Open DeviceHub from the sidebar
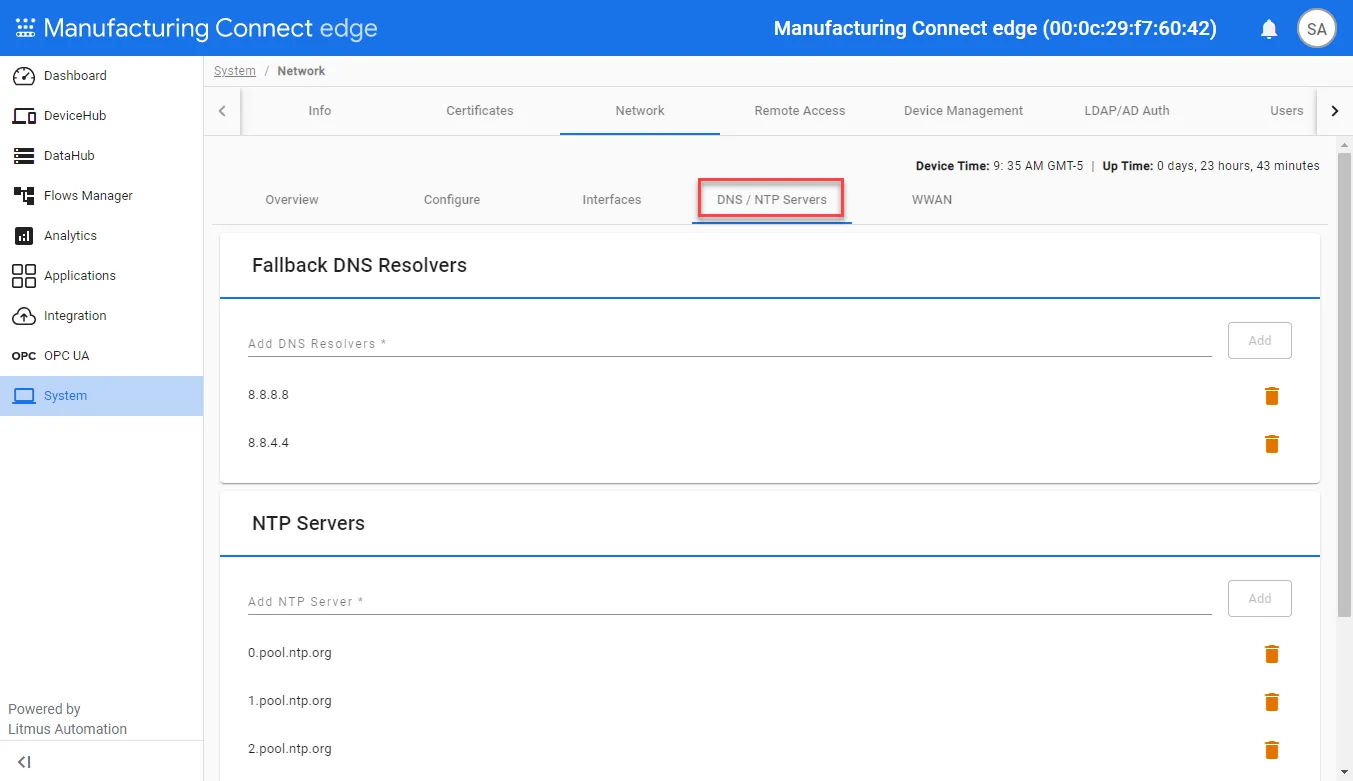This screenshot has width=1353, height=781. click(101, 116)
